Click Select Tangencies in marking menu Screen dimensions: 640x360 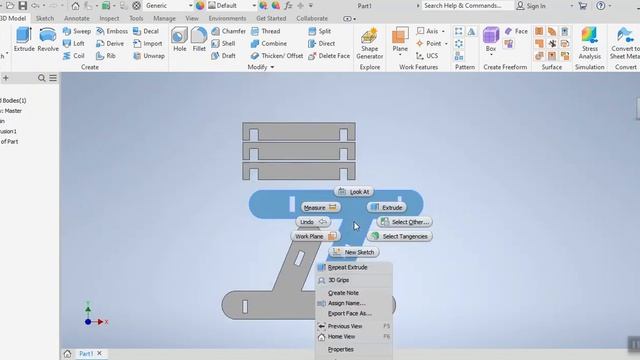tap(400, 236)
